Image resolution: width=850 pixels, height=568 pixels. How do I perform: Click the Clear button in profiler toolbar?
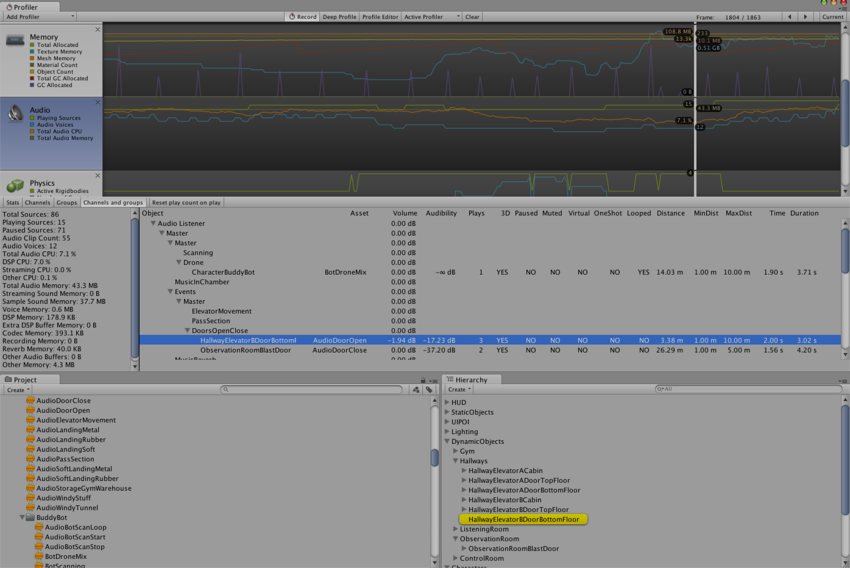click(x=472, y=17)
